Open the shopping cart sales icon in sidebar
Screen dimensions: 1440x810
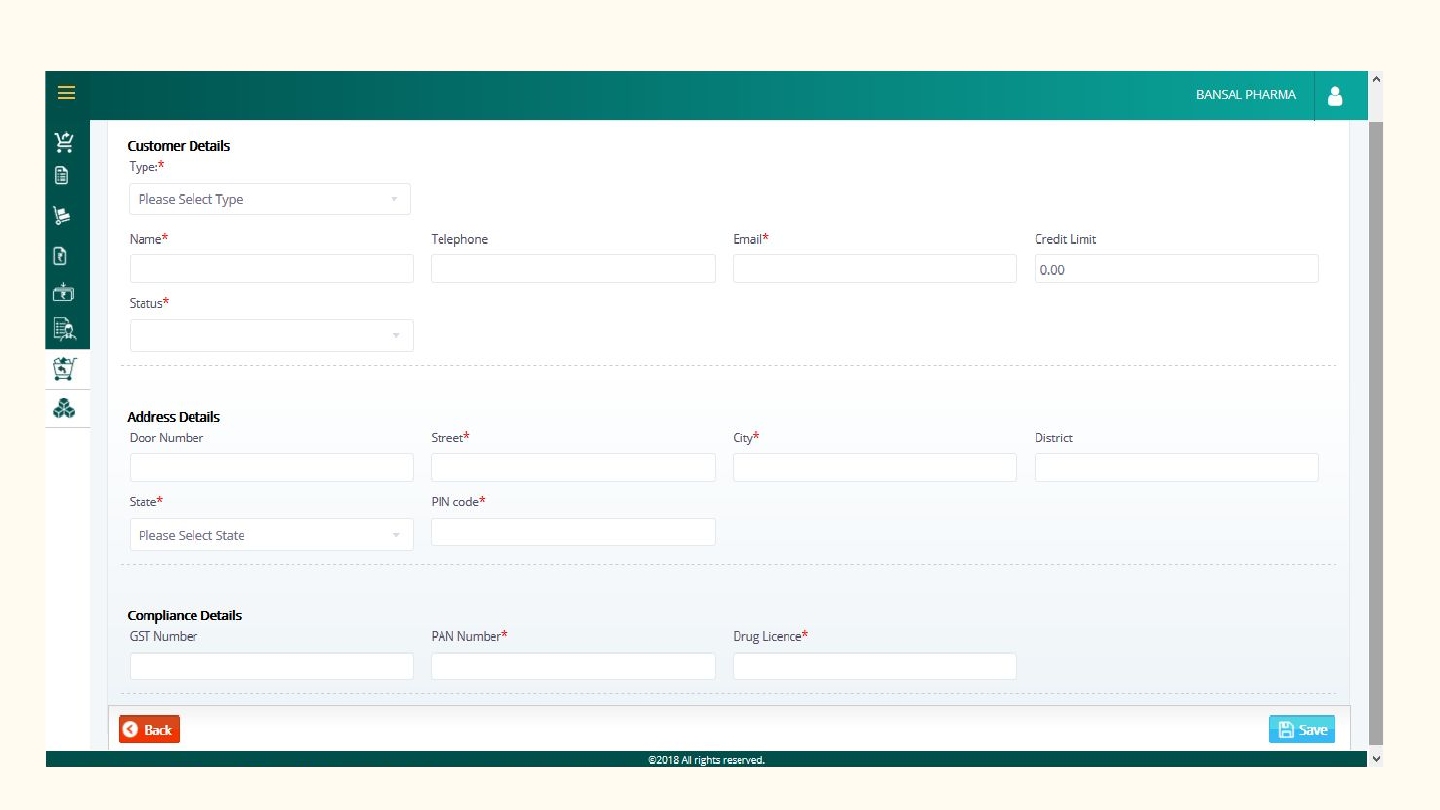point(64,142)
